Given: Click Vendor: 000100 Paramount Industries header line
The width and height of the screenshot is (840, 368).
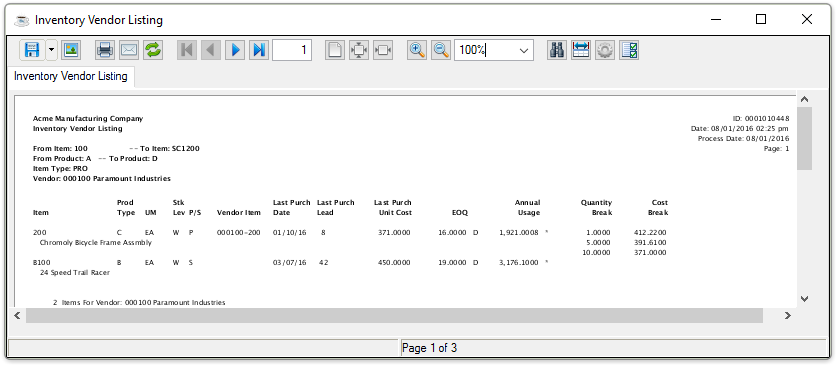Looking at the screenshot, I should pyautogui.click(x=102, y=178).
